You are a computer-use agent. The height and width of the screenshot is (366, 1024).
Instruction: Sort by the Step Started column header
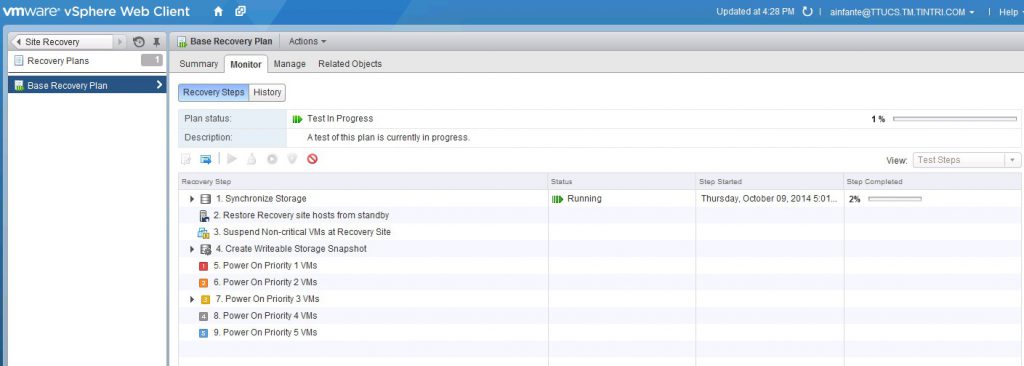point(769,182)
